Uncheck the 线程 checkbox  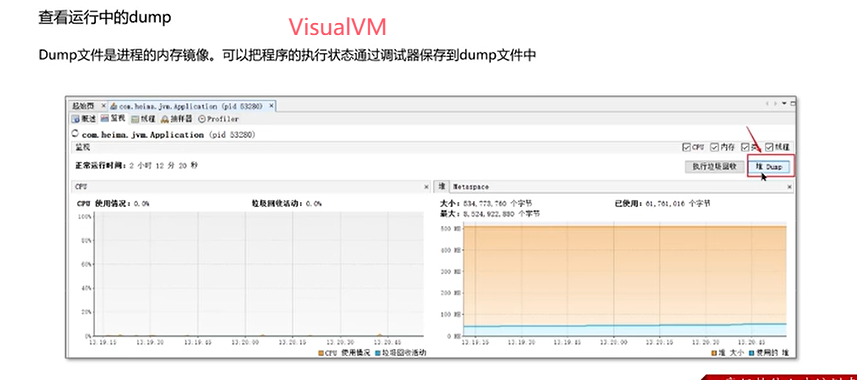(x=769, y=147)
